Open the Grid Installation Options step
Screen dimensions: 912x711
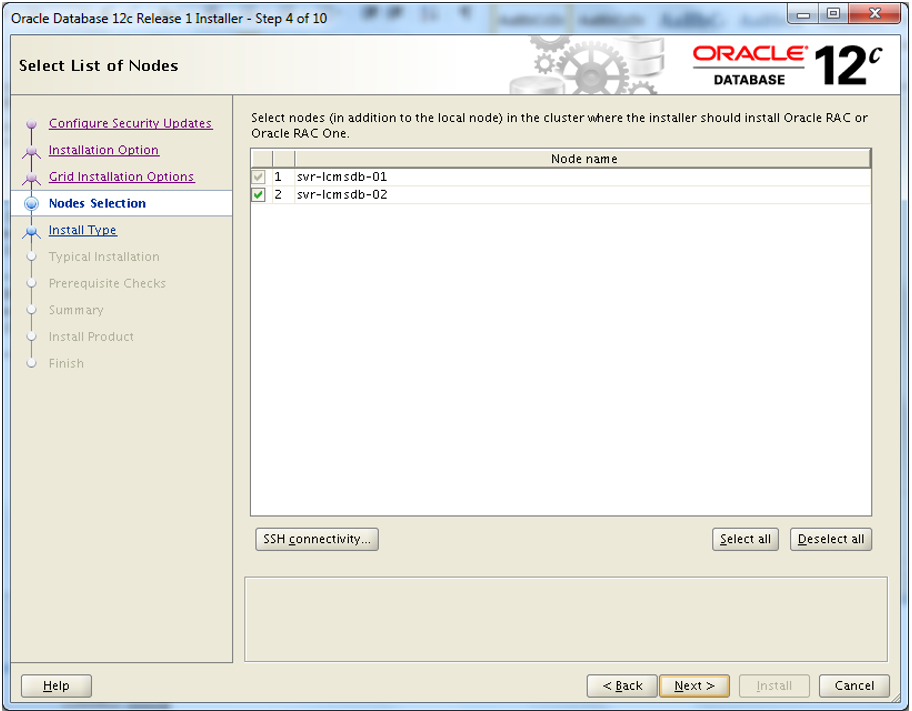(121, 176)
